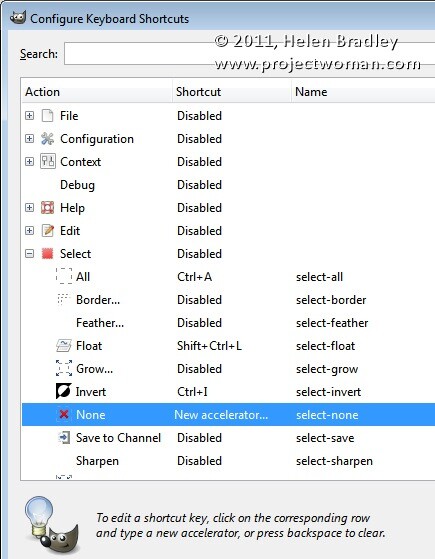Click the Ctrl+A shortcut cell
The image size is (435, 559).
[x=194, y=277]
